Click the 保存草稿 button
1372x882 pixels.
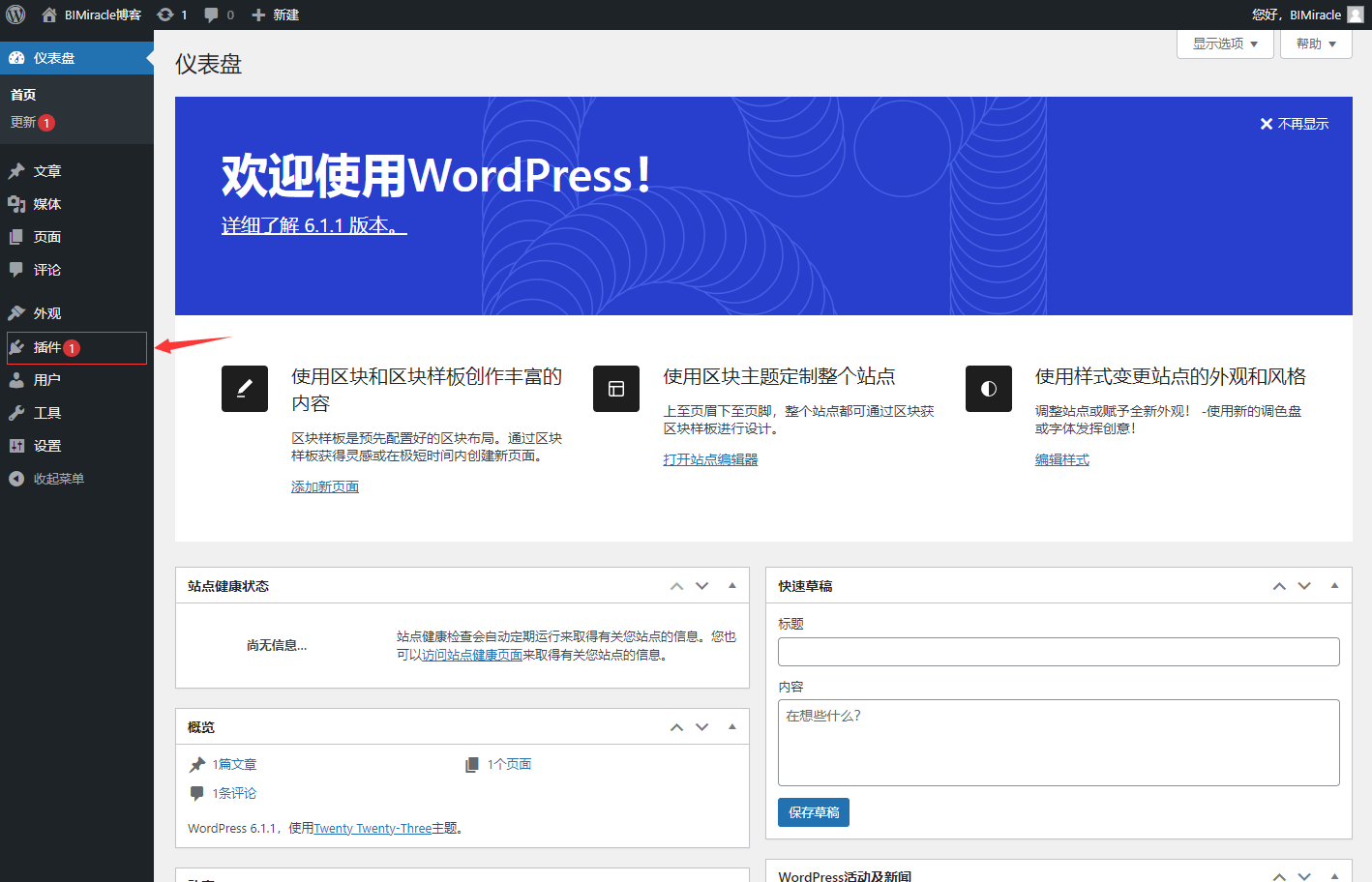(x=814, y=812)
